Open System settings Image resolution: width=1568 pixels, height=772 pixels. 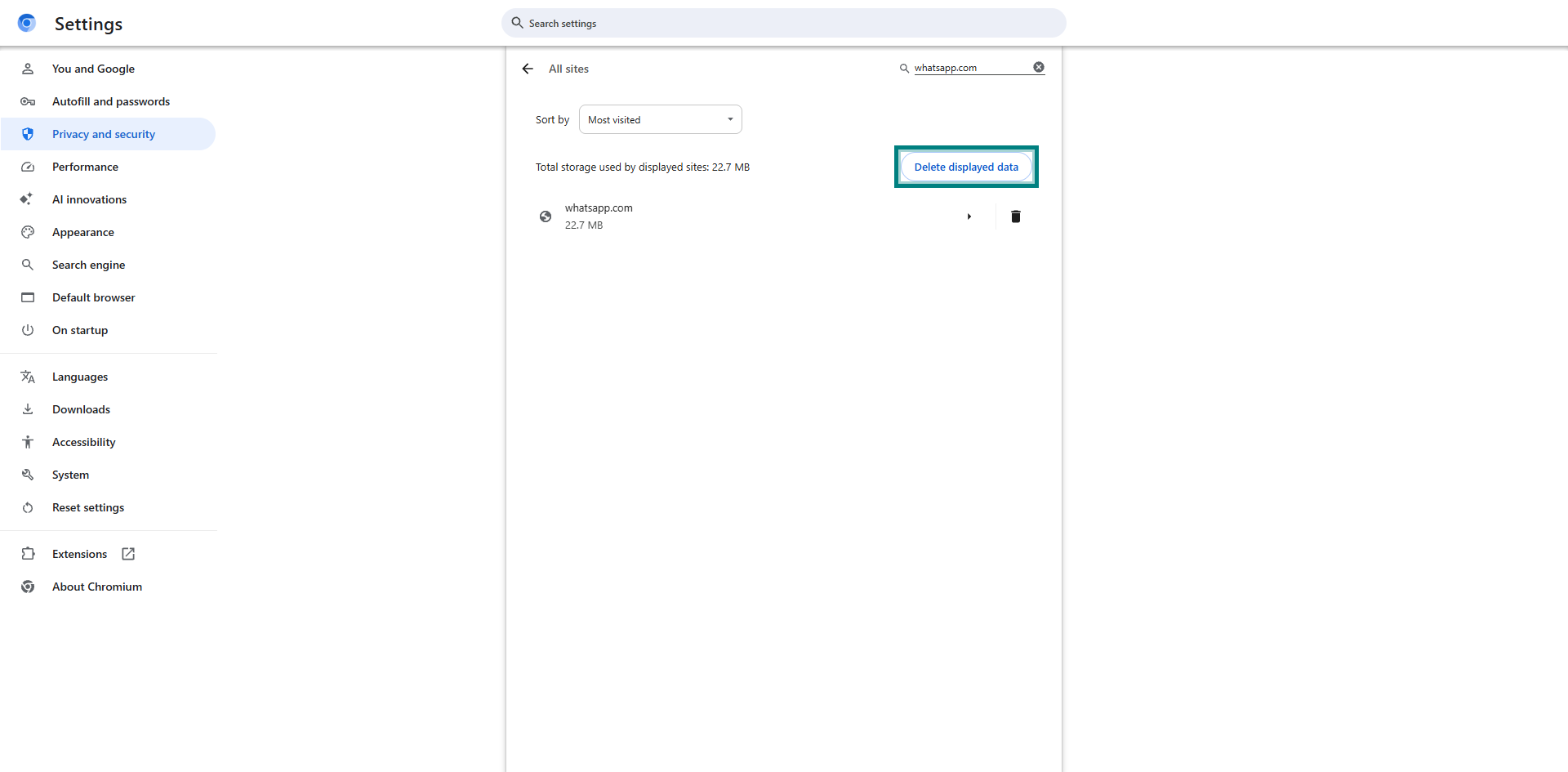[x=108, y=475]
